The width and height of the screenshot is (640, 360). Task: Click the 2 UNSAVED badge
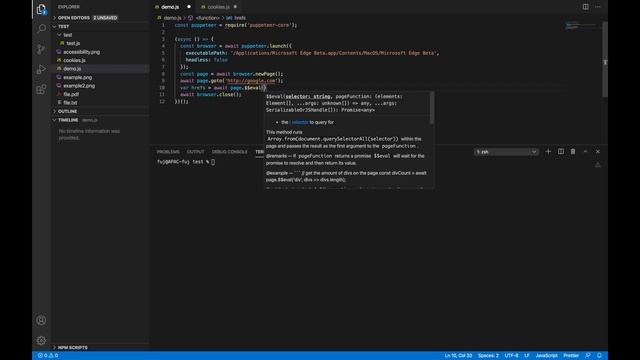point(105,18)
